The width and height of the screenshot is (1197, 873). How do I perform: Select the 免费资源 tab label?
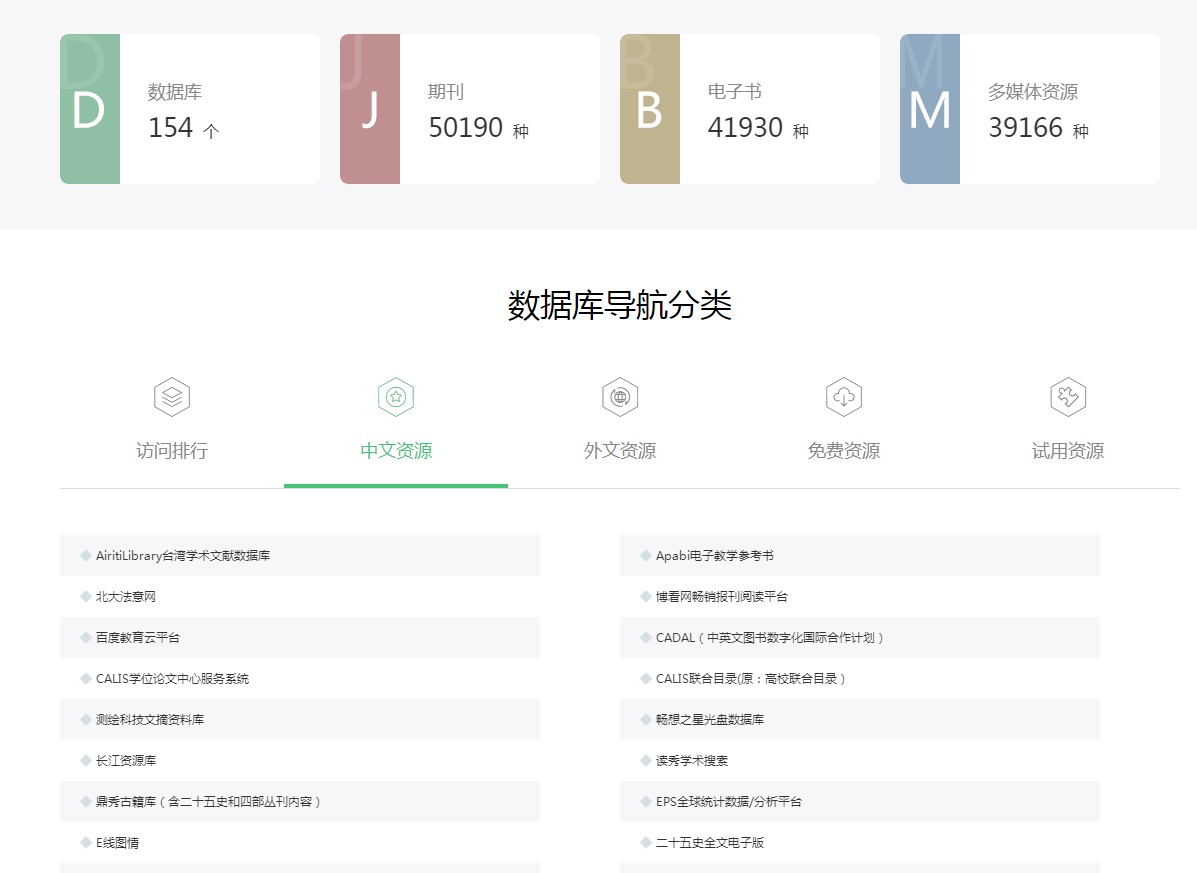click(x=844, y=451)
